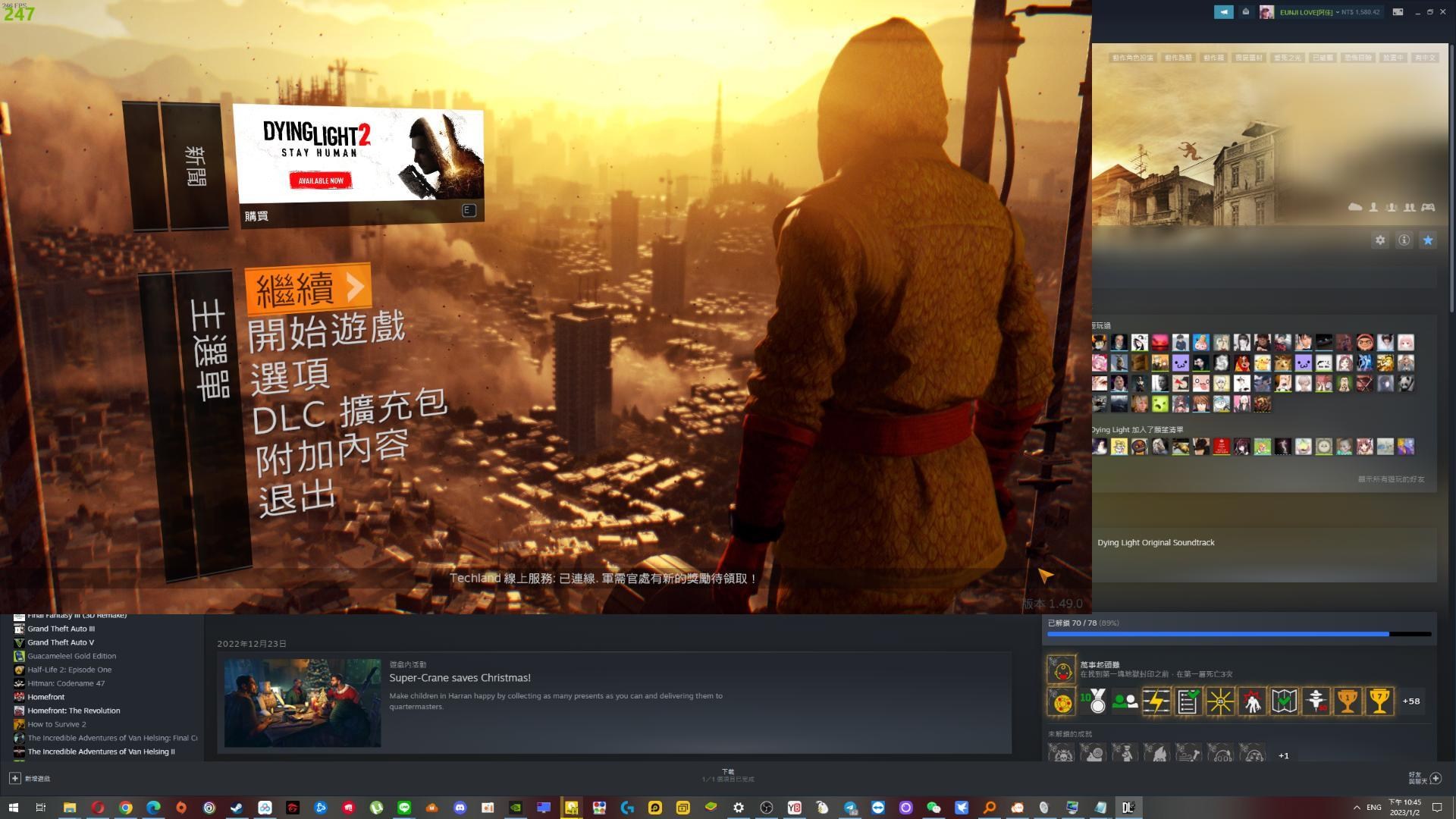Click the lightning bolt achievement icon

pyautogui.click(x=1156, y=701)
